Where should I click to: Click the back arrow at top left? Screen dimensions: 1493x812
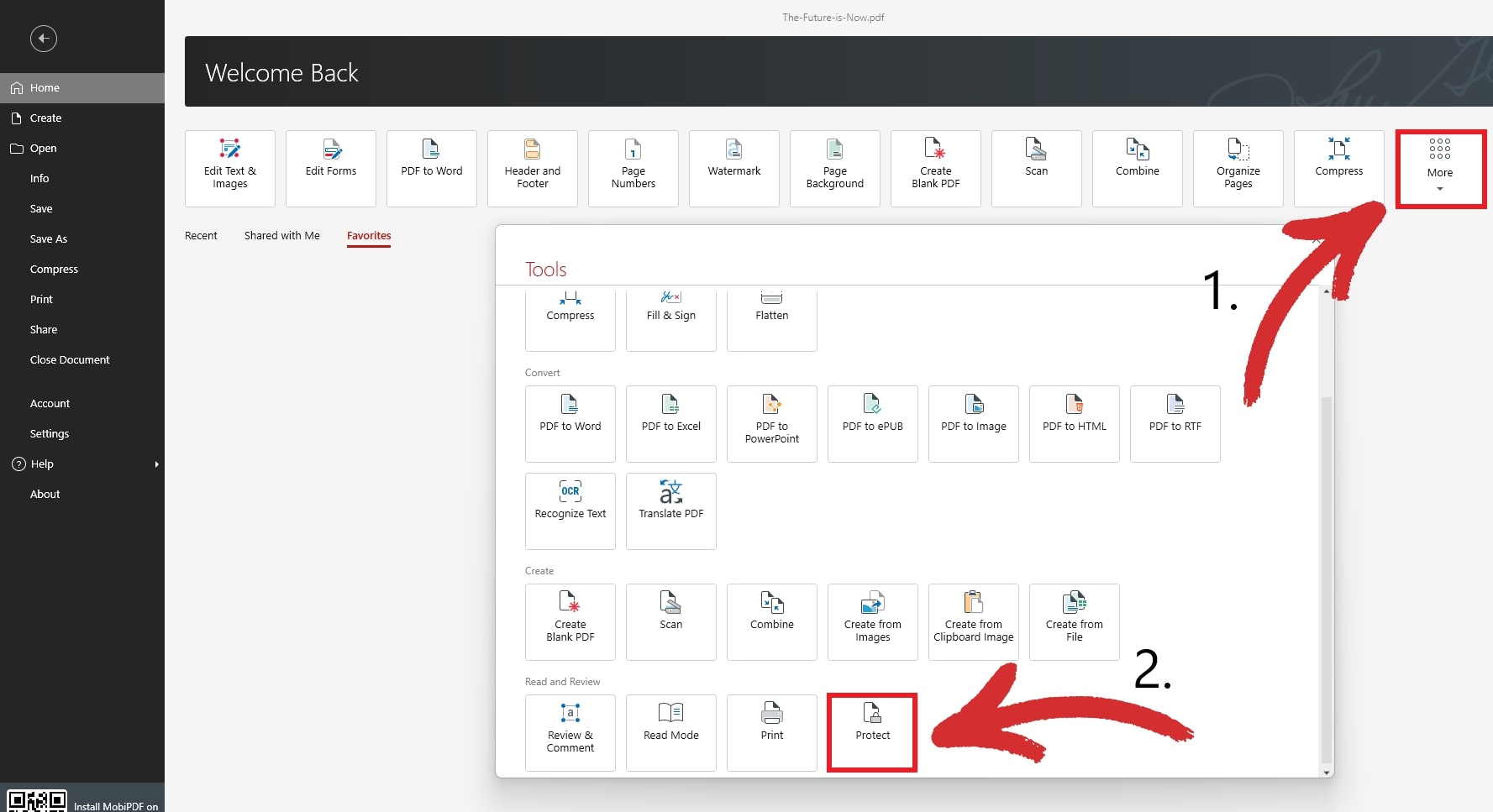click(44, 39)
